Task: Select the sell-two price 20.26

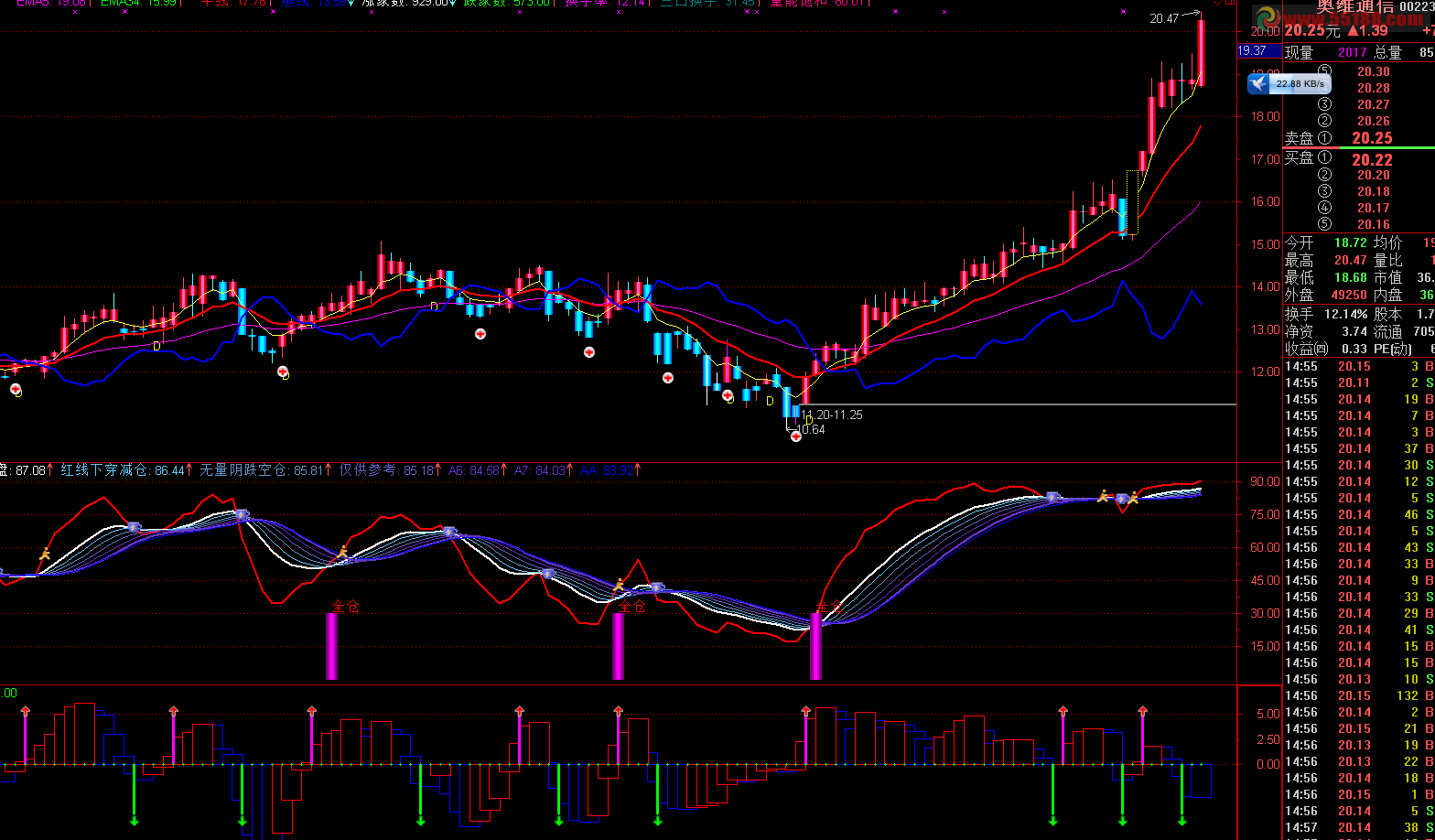Action: (1374, 121)
